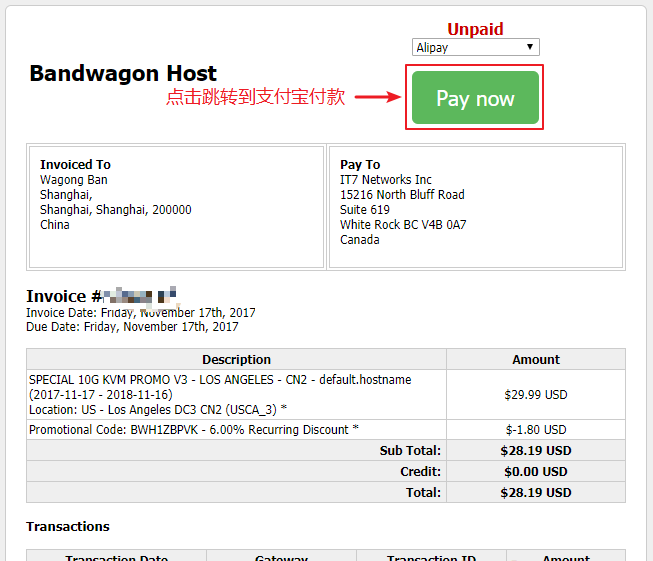
Task: Click the dropdown arrow next to Alipay
Action: coord(530,47)
